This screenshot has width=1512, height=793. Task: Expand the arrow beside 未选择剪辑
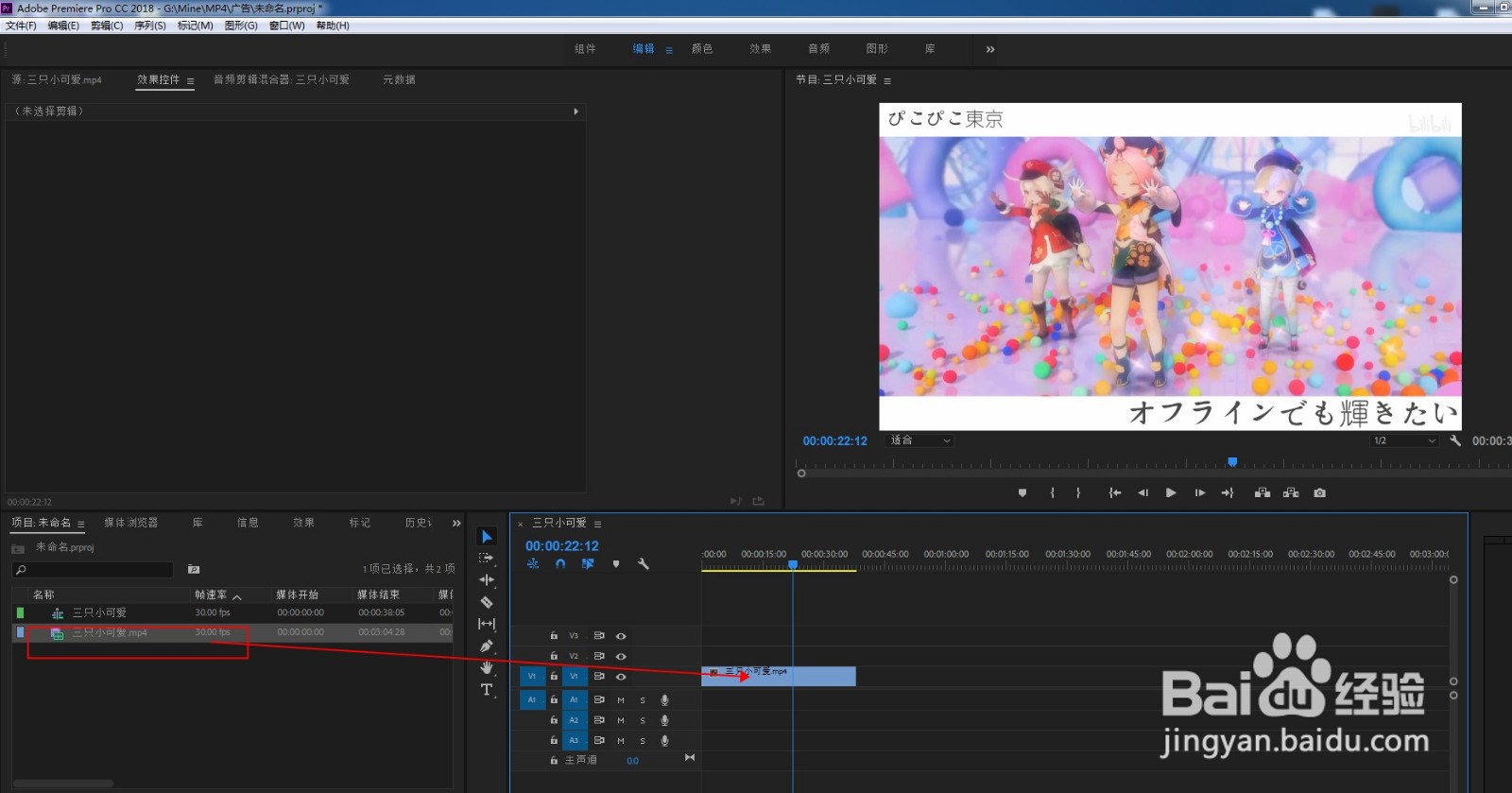point(576,112)
